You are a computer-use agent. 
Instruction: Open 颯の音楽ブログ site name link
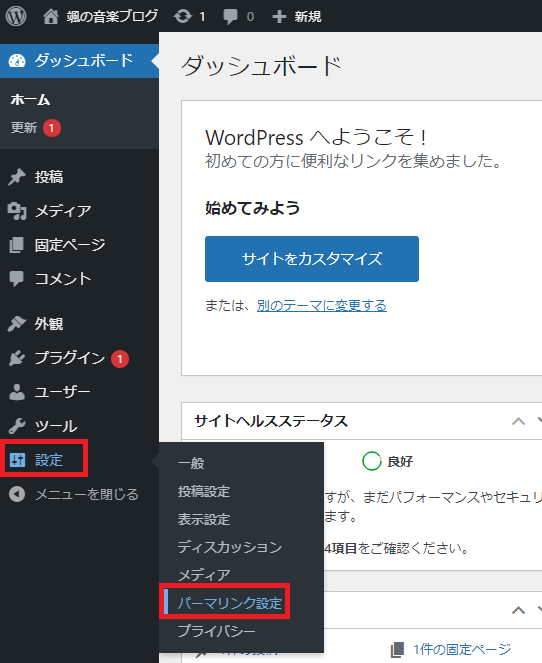coord(112,16)
